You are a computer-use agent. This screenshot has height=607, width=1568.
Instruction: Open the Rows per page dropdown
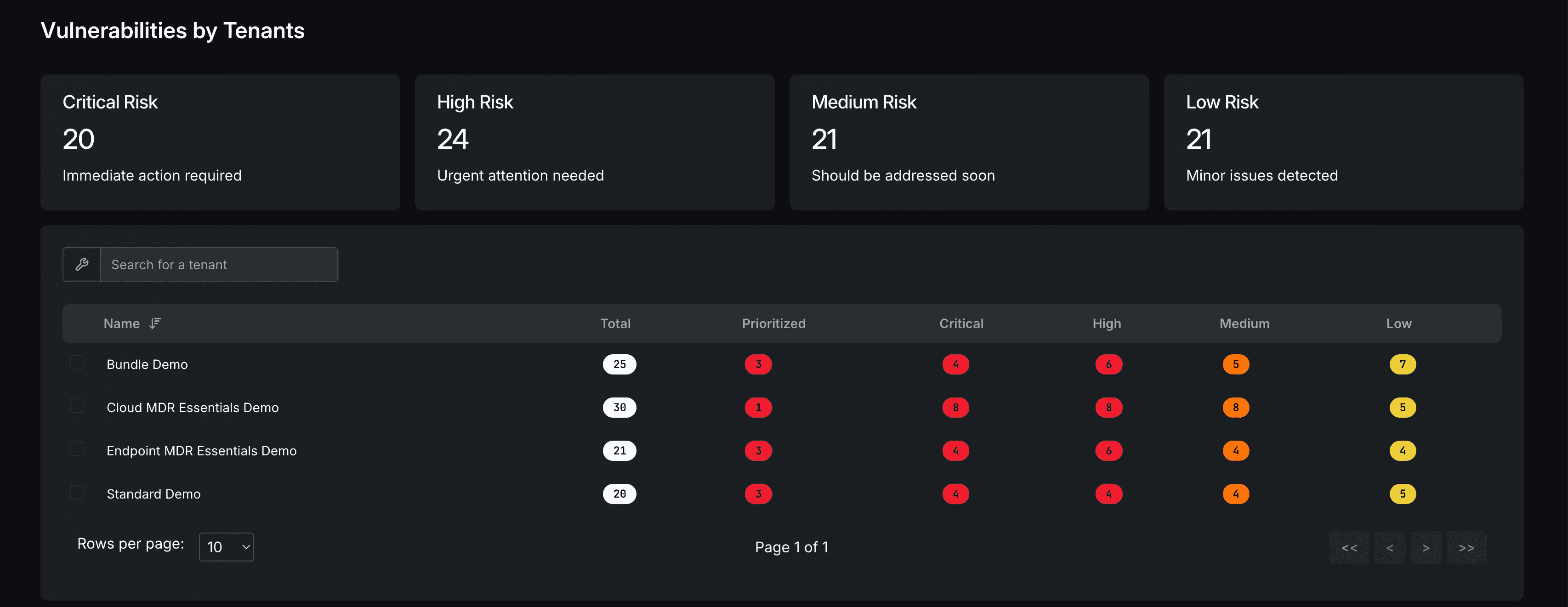click(227, 547)
